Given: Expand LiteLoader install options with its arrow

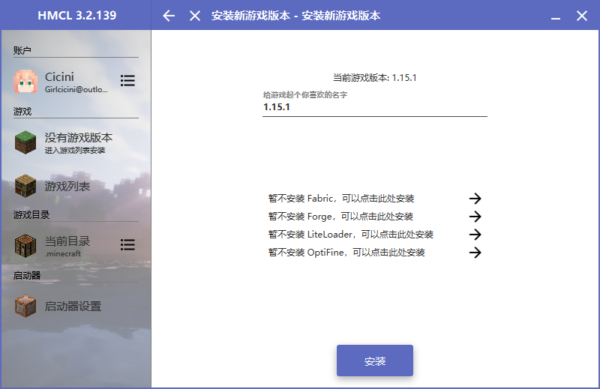Looking at the screenshot, I should pos(475,234).
